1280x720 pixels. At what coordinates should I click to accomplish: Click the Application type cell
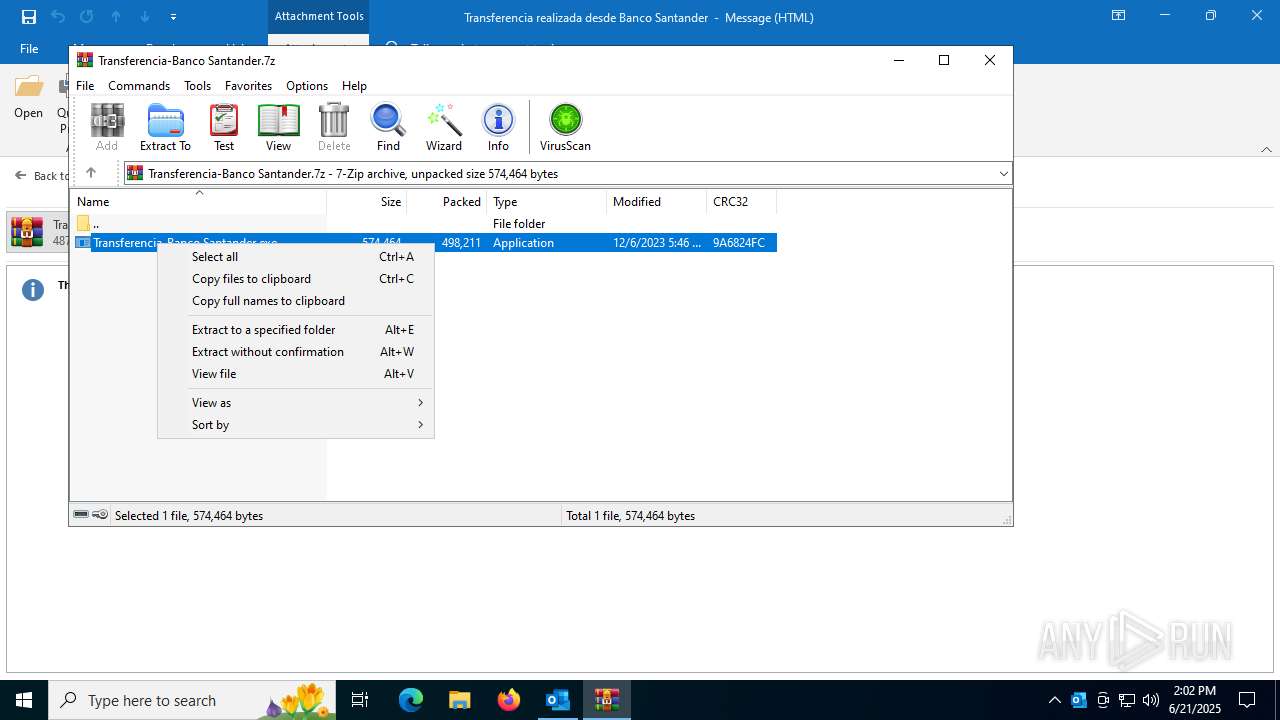tap(523, 243)
